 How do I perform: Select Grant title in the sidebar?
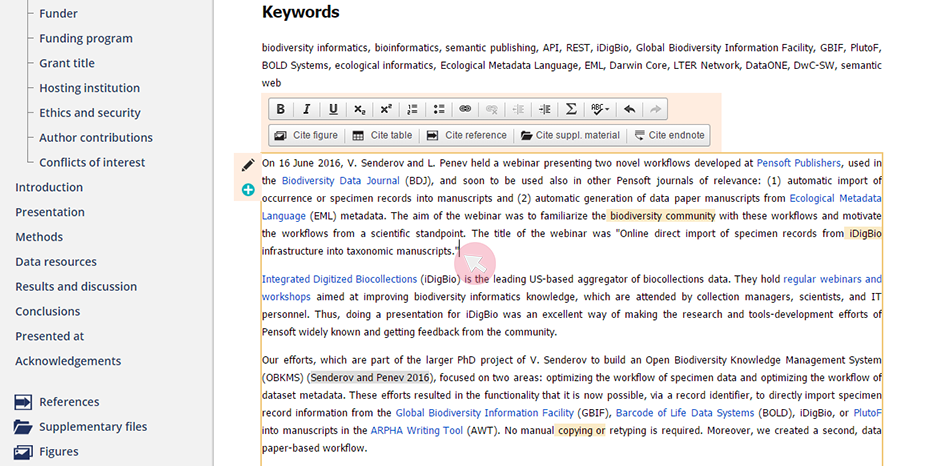click(67, 63)
